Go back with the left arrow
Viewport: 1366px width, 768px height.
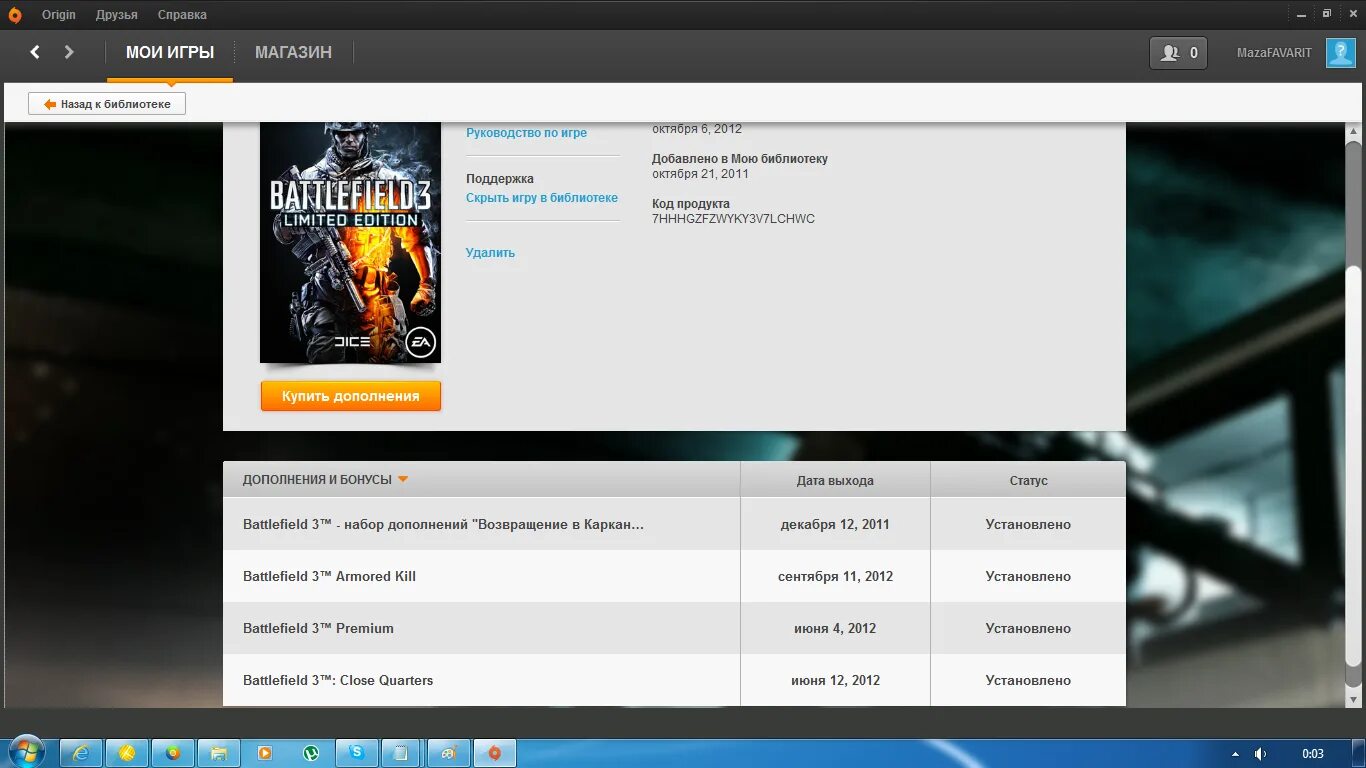click(x=35, y=52)
